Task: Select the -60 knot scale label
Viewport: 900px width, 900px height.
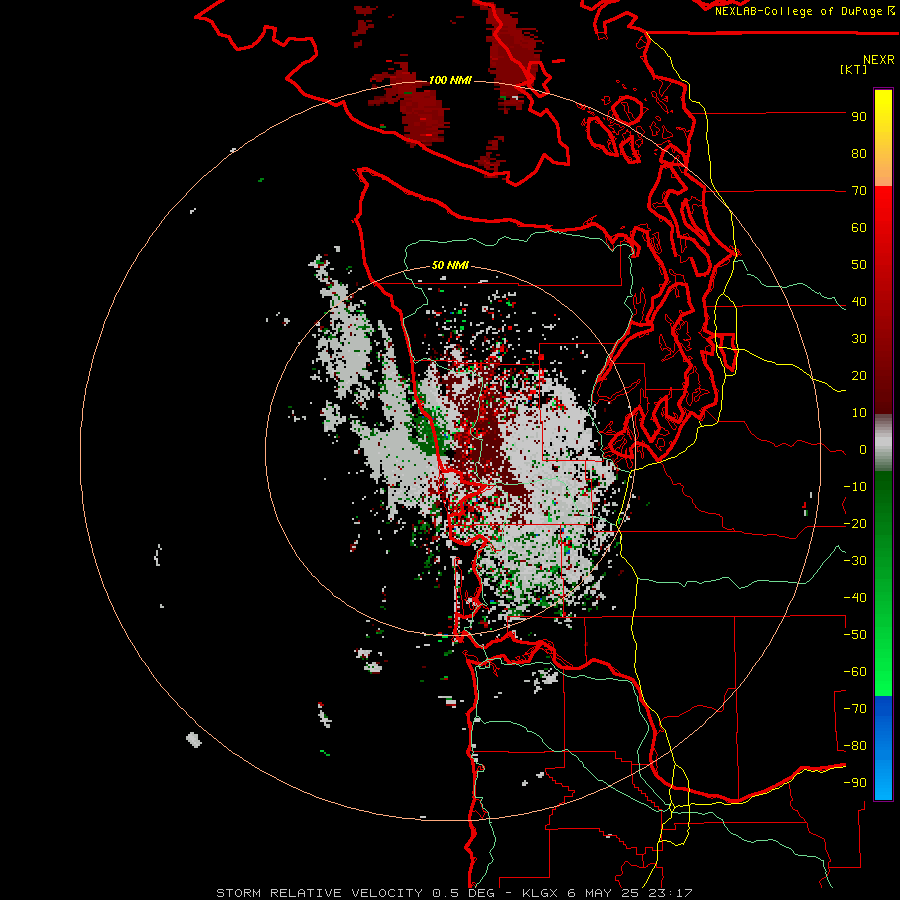Action: 855,672
